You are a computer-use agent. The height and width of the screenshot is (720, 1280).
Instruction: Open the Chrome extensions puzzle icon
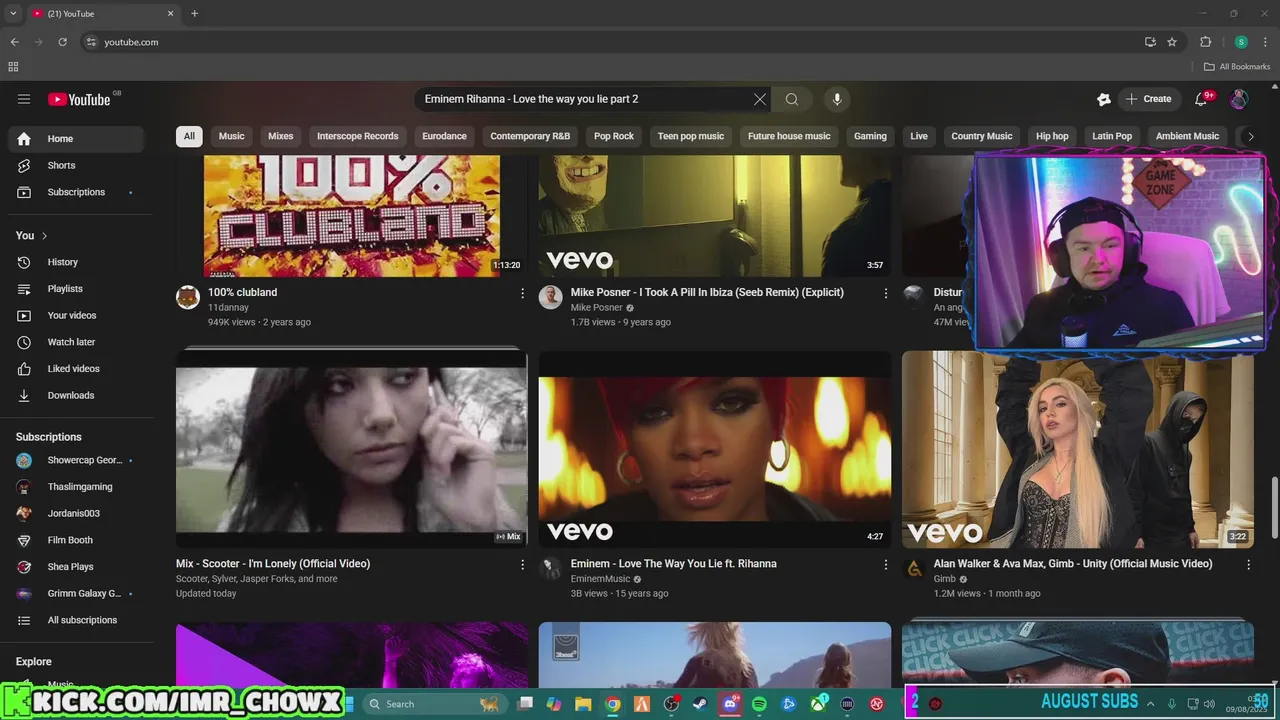tap(1205, 42)
